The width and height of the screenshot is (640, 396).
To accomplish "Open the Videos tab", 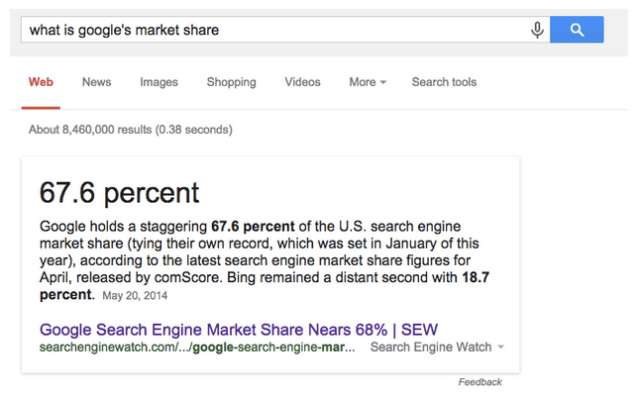I will click(x=302, y=82).
